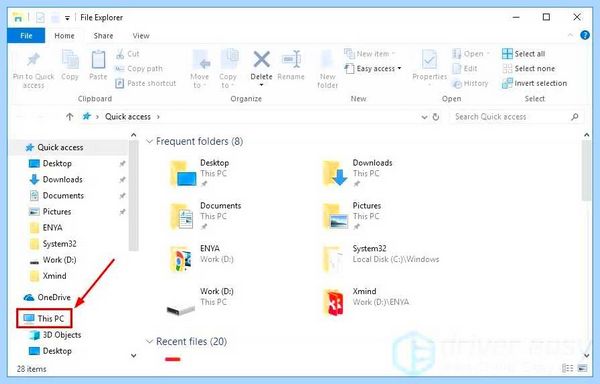
Task: Select OneDrive in navigation pane
Action: pos(47,298)
